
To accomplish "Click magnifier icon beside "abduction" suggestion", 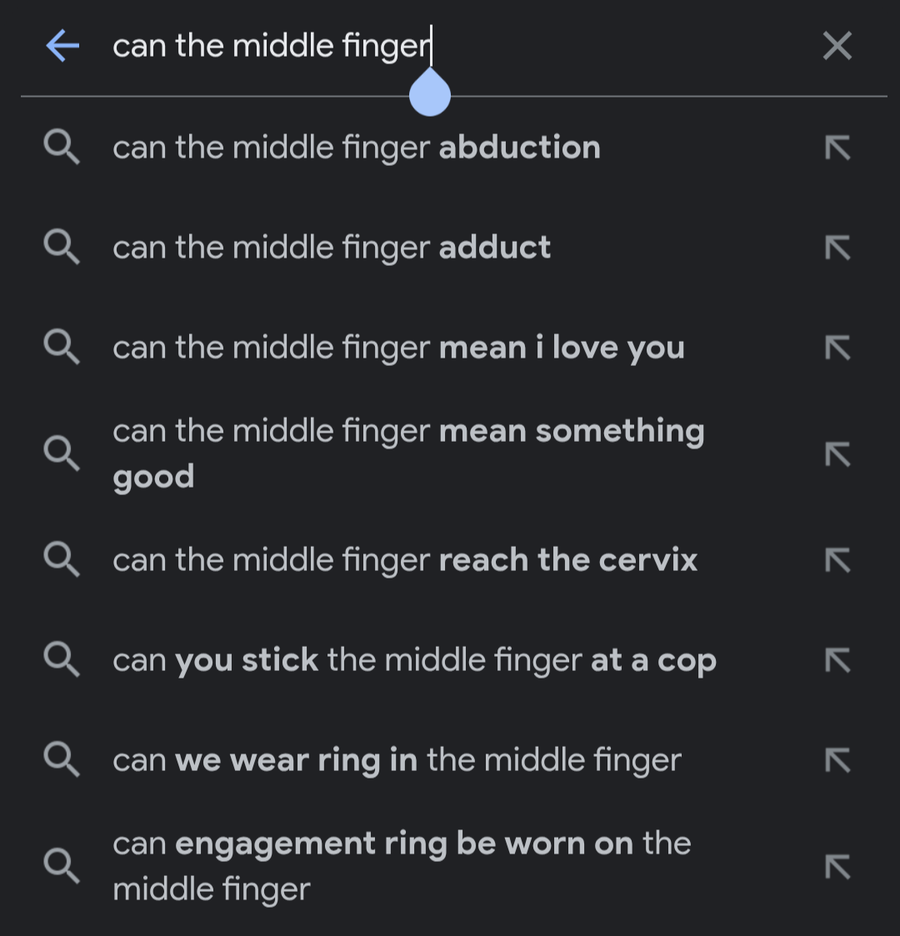I will coord(62,148).
